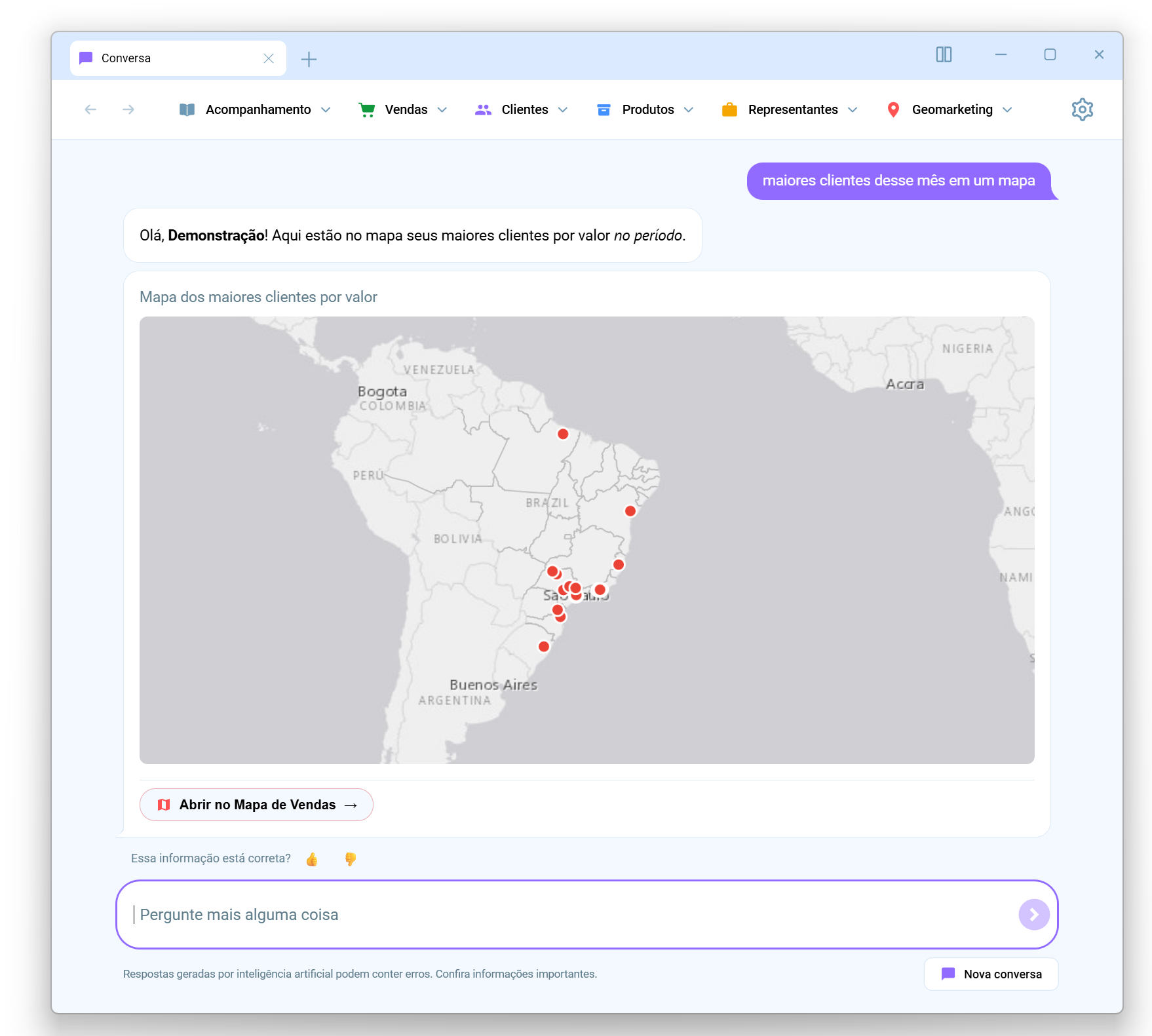Click the Vendas shopping cart icon
1152x1036 pixels.
pyautogui.click(x=367, y=109)
